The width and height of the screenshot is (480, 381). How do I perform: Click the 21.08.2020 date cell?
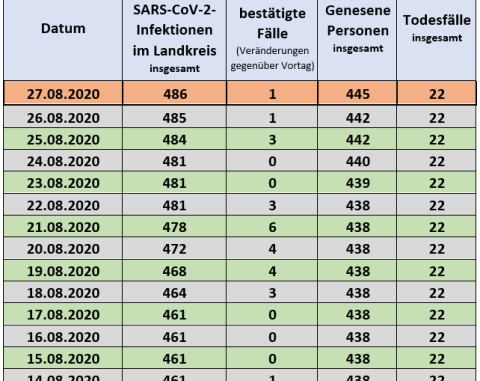pos(63,227)
